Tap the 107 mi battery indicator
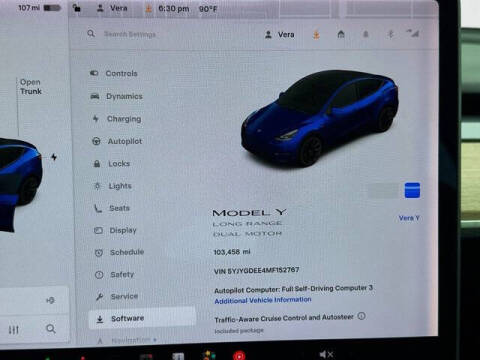480x360 pixels. click(39, 7)
